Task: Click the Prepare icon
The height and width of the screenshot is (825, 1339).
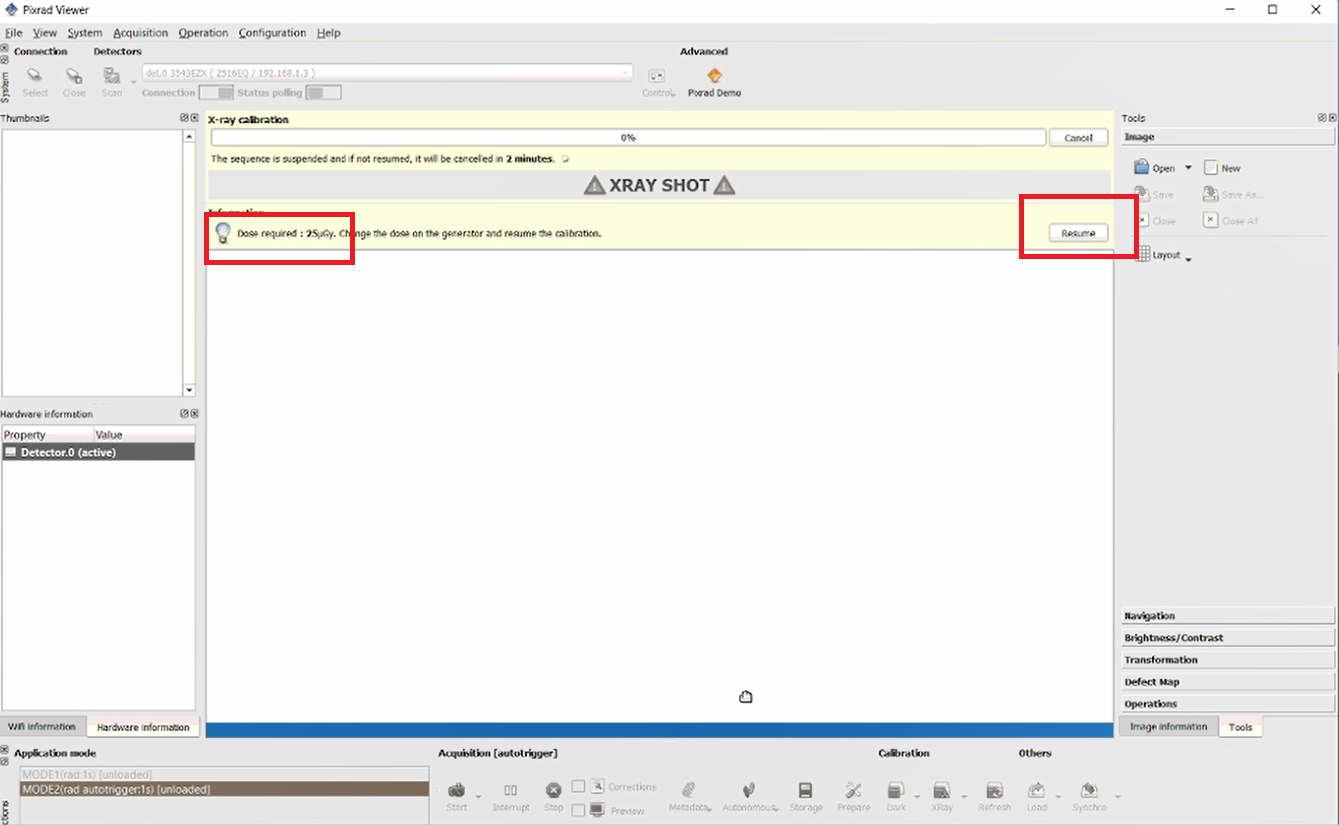Action: click(x=853, y=790)
